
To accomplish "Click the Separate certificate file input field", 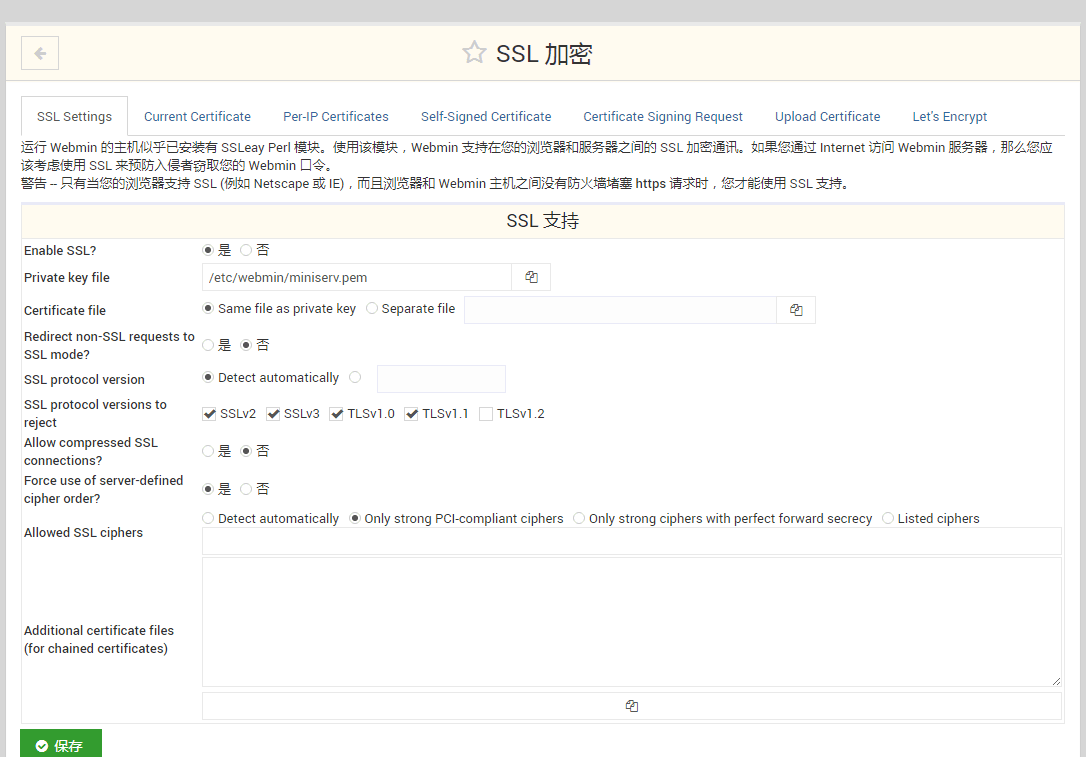I will point(620,310).
